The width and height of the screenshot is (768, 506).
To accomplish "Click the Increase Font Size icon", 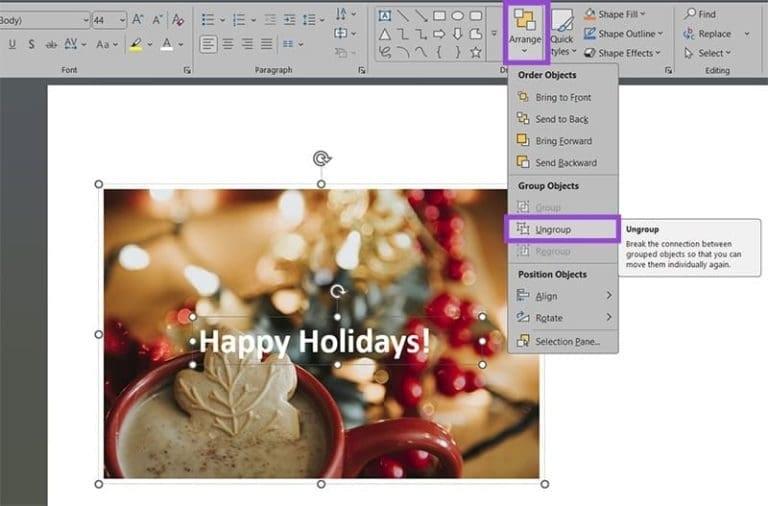I will tap(138, 19).
